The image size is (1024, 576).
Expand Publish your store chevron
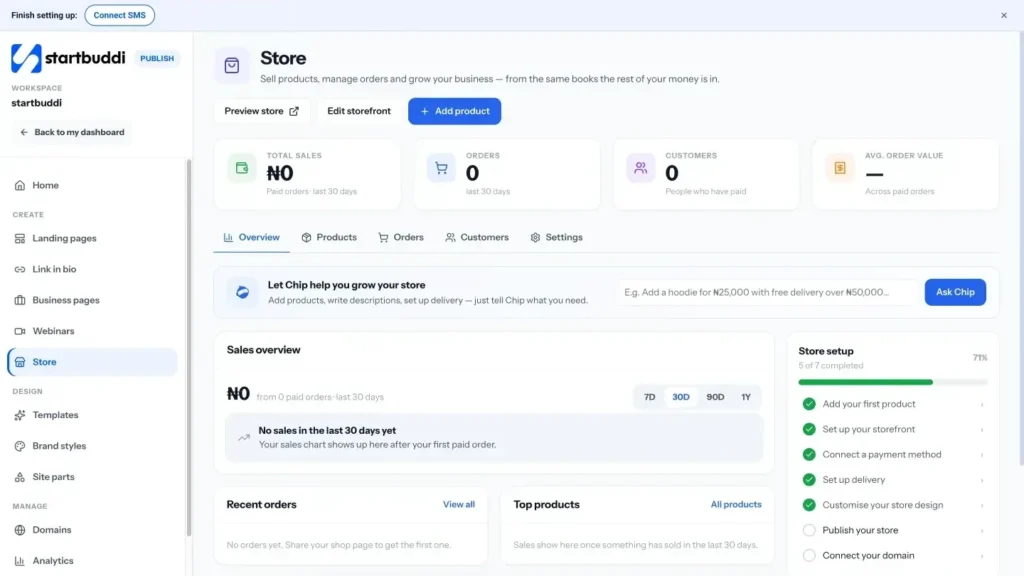pyautogui.click(x=982, y=531)
